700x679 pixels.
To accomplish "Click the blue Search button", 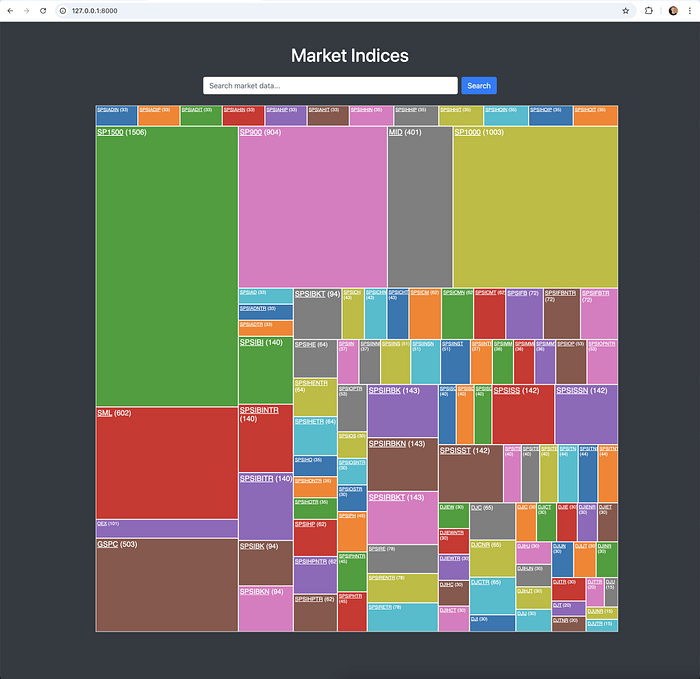I will (x=479, y=86).
